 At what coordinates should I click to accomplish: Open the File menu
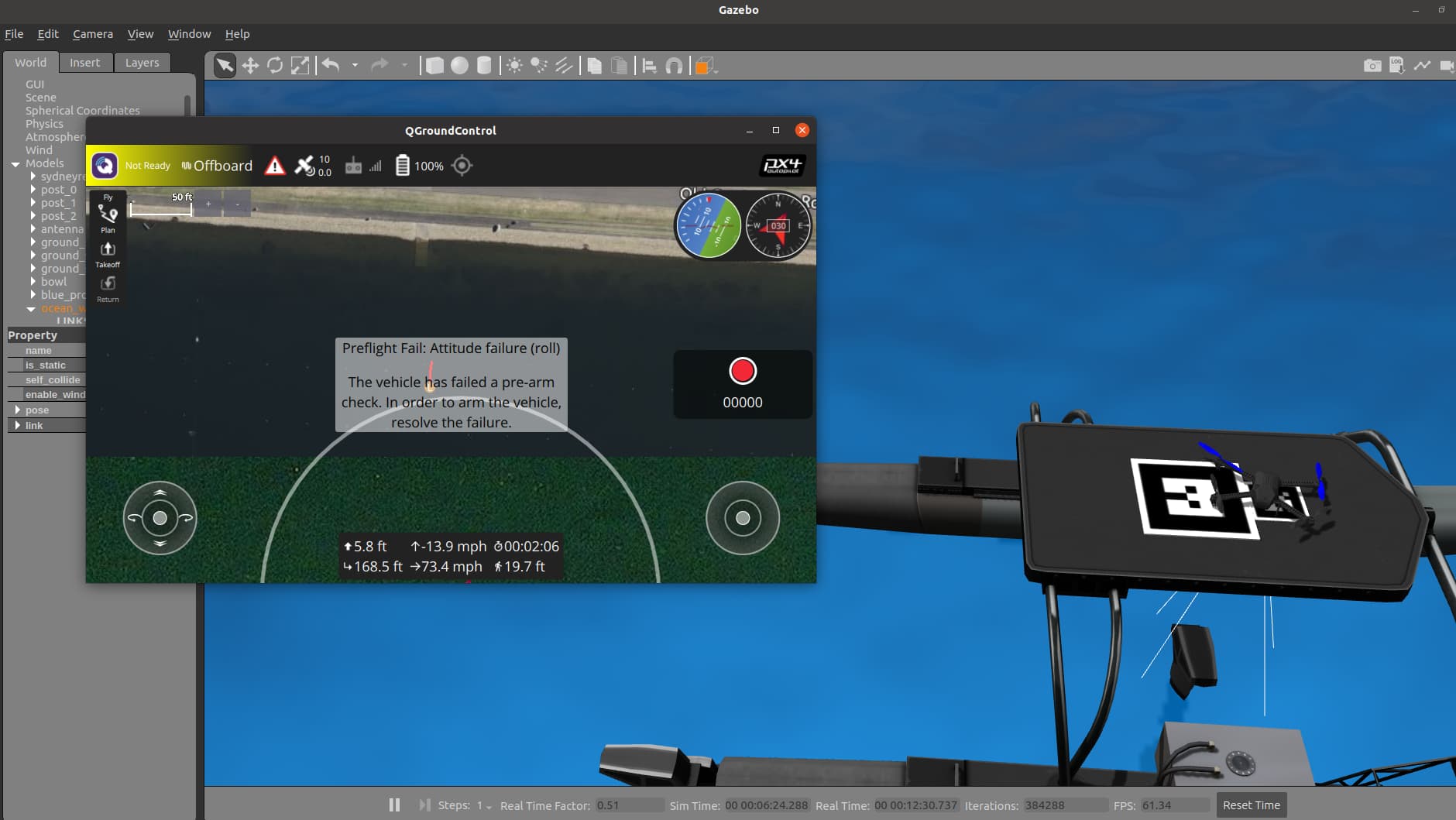click(x=14, y=34)
